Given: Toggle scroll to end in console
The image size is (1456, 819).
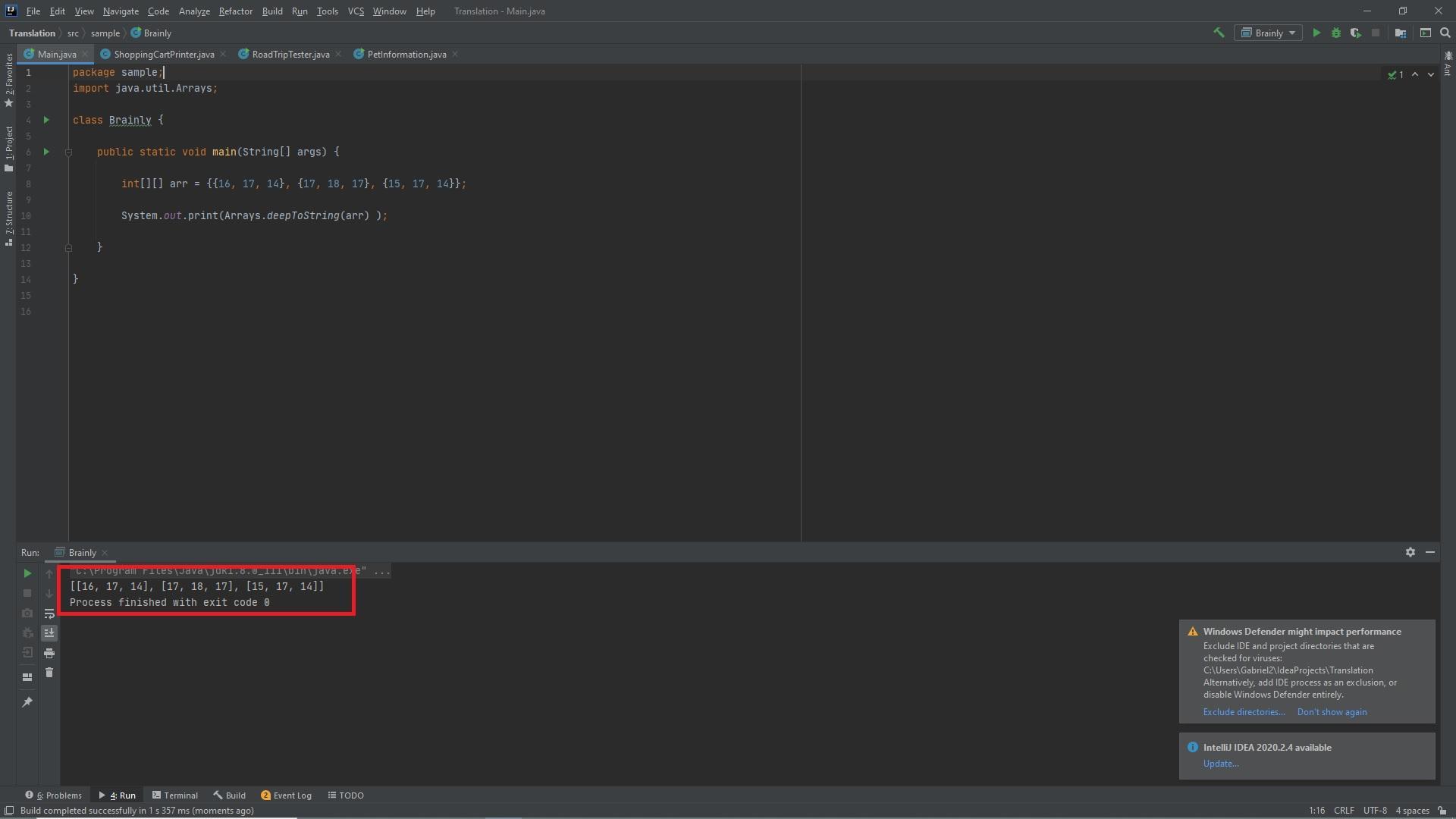Looking at the screenshot, I should 49,633.
